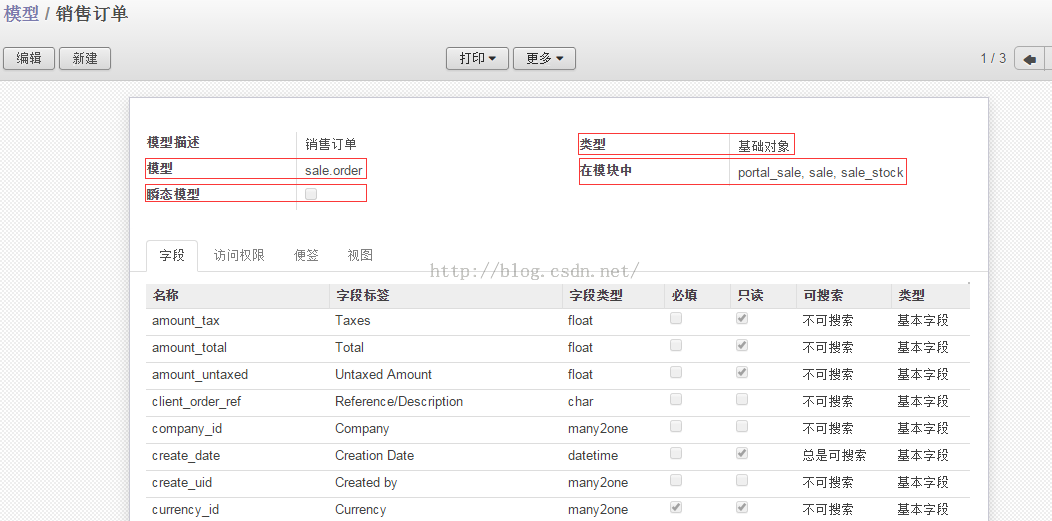
Task: Click the 编辑 (Edit) button
Action: pyautogui.click(x=29, y=59)
